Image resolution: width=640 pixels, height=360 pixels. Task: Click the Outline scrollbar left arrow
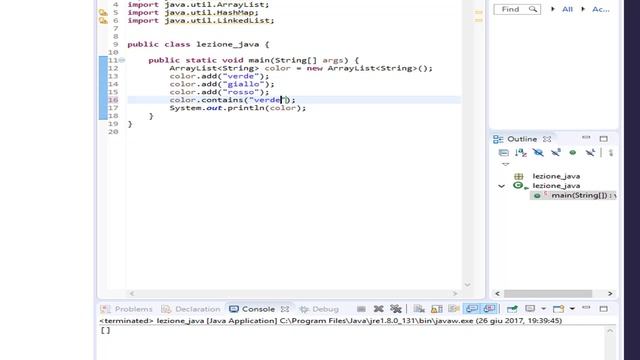pyautogui.click(x=497, y=293)
